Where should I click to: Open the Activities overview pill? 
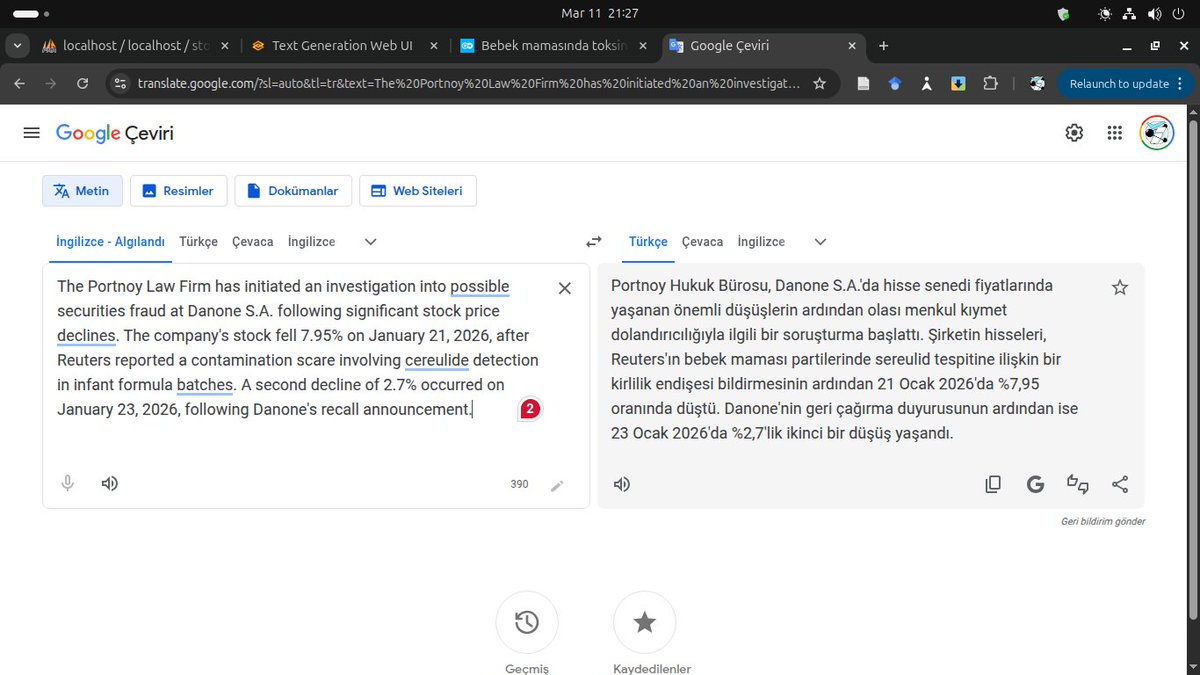pos(31,14)
